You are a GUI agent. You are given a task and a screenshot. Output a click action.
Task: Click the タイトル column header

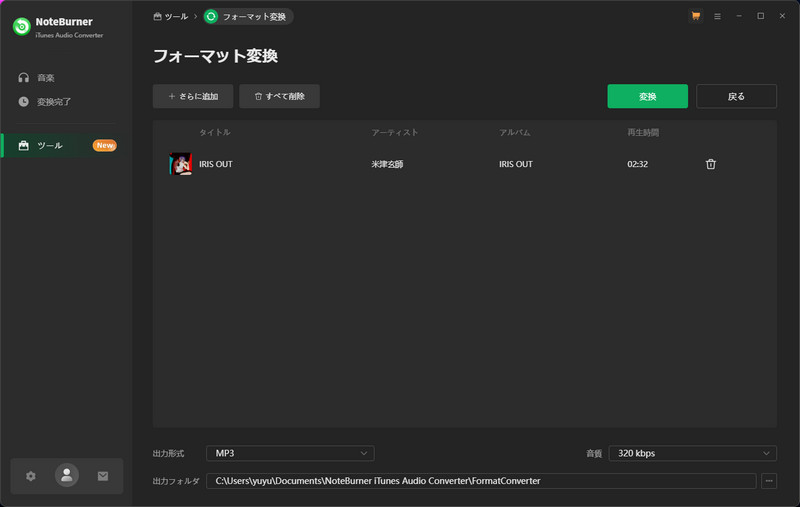click(215, 132)
